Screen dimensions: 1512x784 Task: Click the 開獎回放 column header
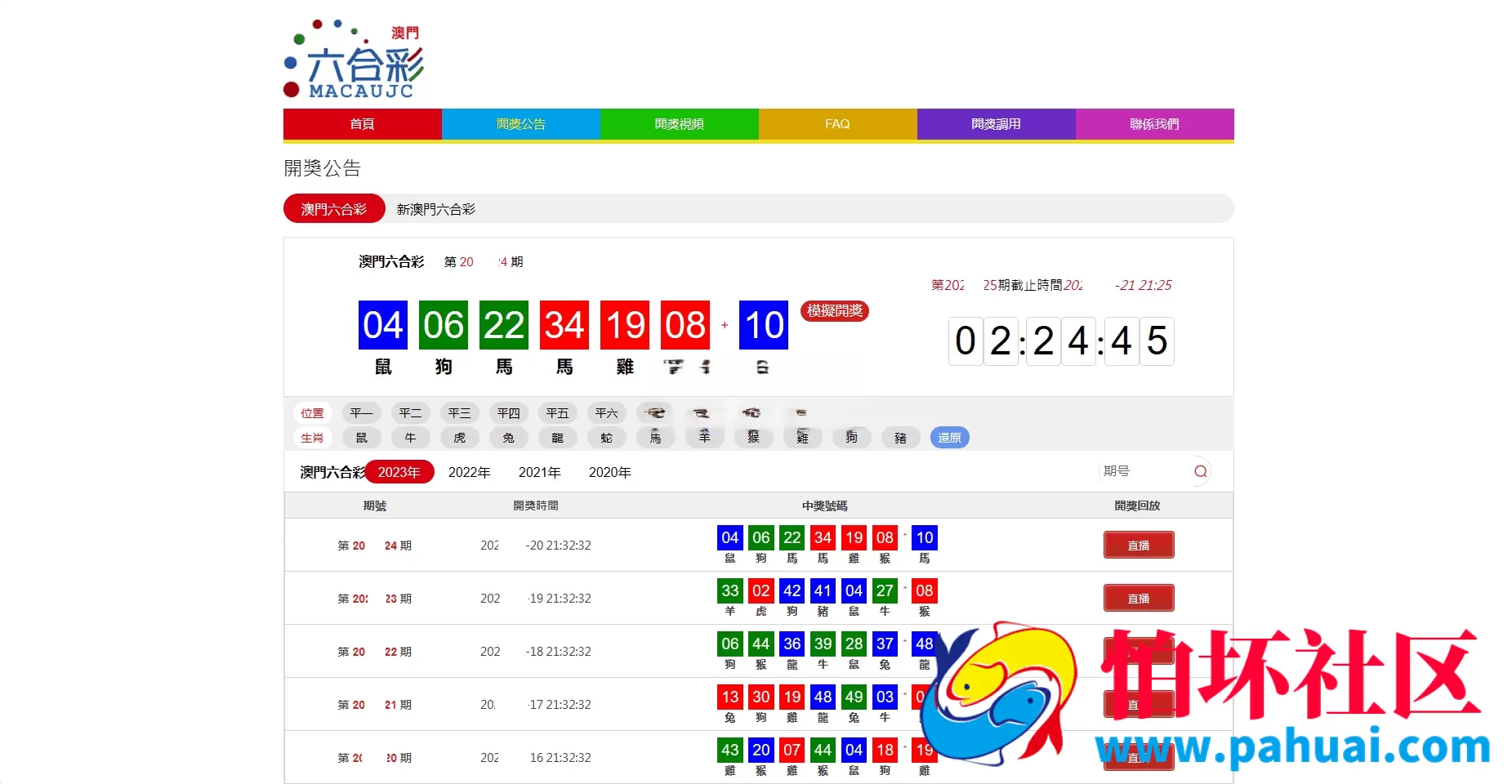point(1138,506)
